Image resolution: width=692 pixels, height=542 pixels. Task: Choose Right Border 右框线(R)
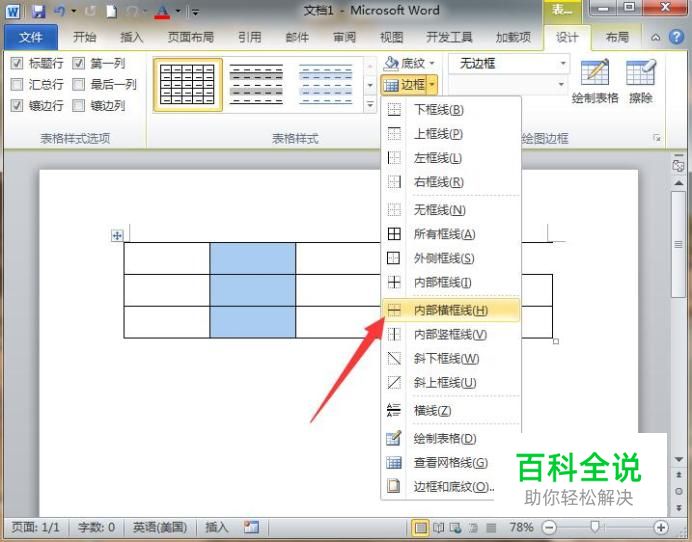pos(451,182)
